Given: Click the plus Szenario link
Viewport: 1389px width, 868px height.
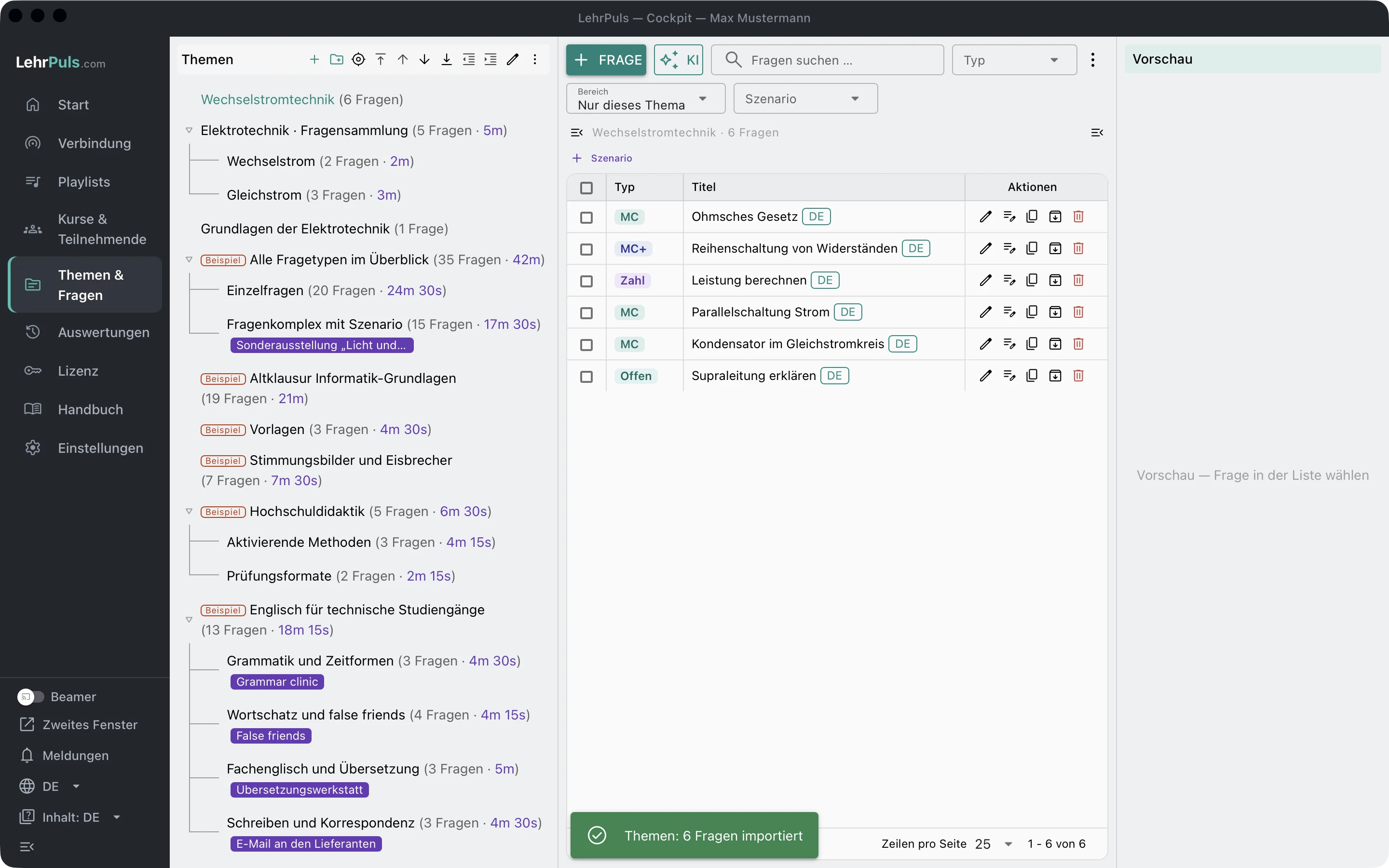Looking at the screenshot, I should pos(602,158).
